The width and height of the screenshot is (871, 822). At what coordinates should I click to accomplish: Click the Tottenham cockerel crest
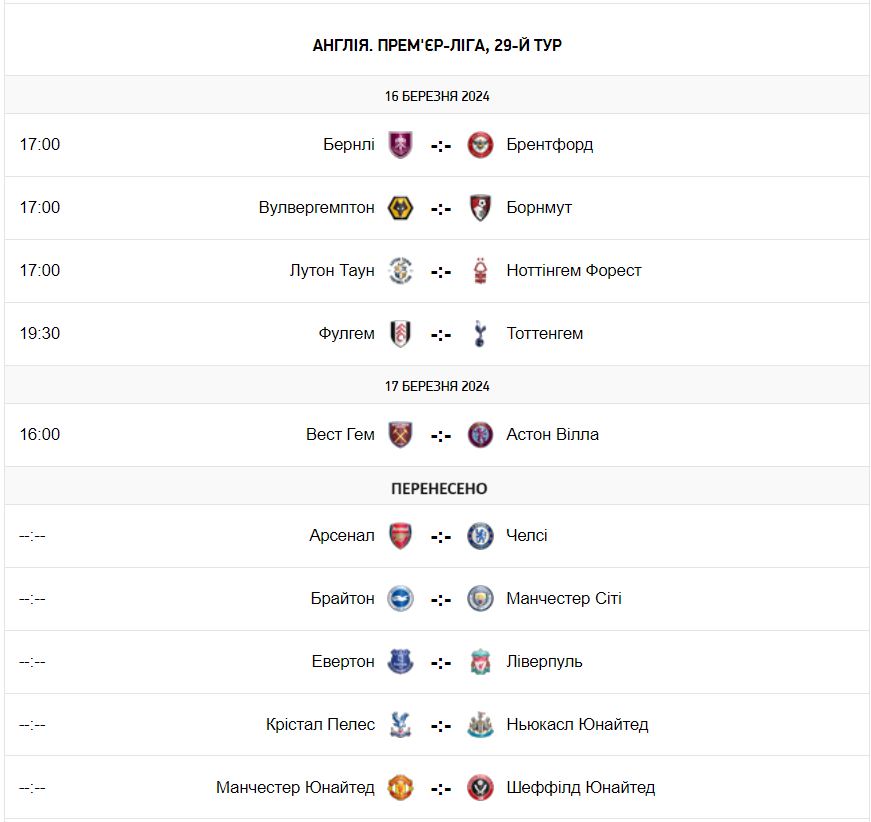[481, 334]
